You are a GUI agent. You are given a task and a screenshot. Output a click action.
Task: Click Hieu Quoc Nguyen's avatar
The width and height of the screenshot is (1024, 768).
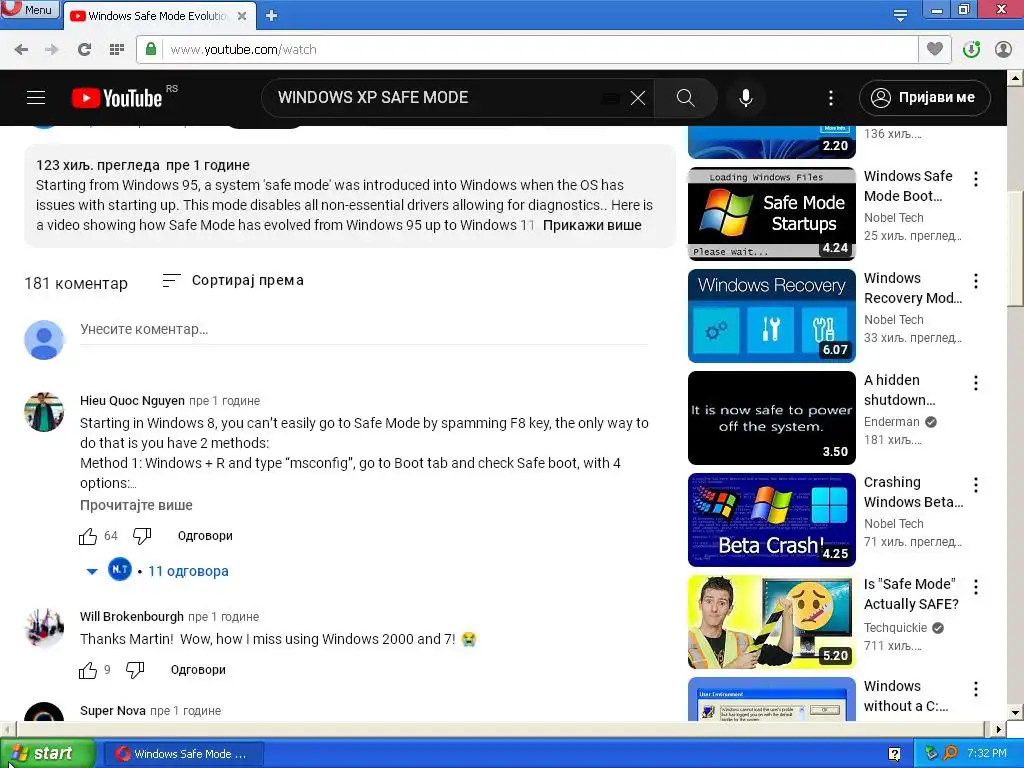(44, 412)
